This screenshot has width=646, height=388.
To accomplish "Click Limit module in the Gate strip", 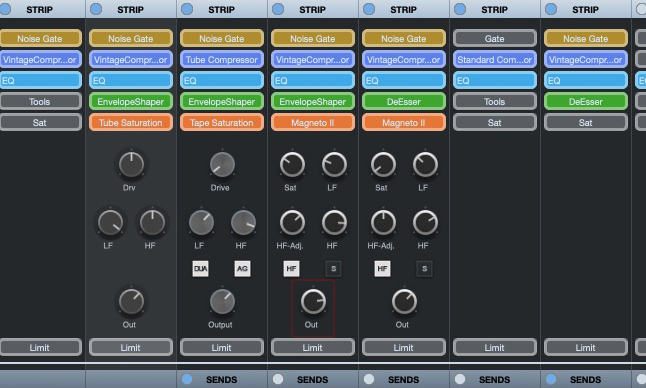I will click(x=494, y=348).
